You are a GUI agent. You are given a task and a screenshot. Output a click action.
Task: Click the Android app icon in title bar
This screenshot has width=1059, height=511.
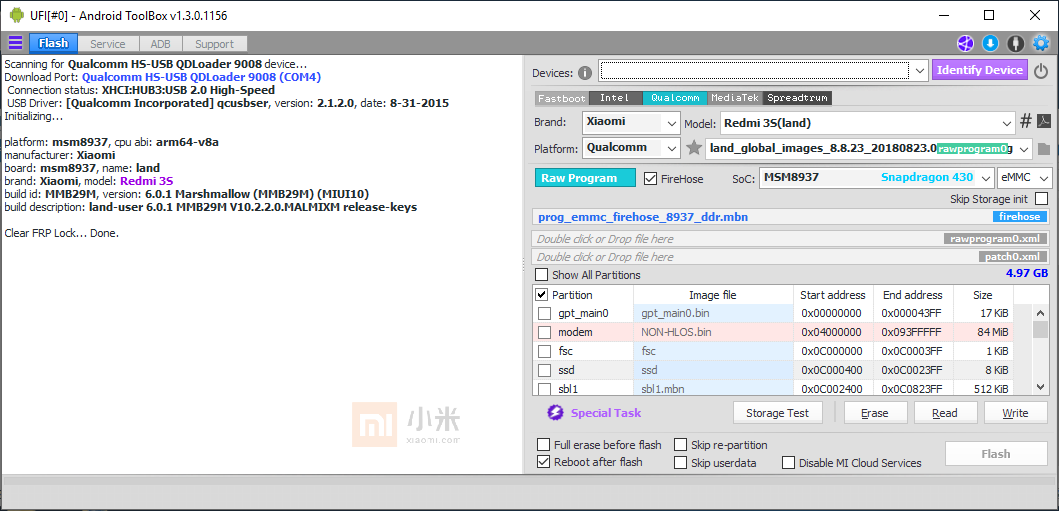(16, 15)
